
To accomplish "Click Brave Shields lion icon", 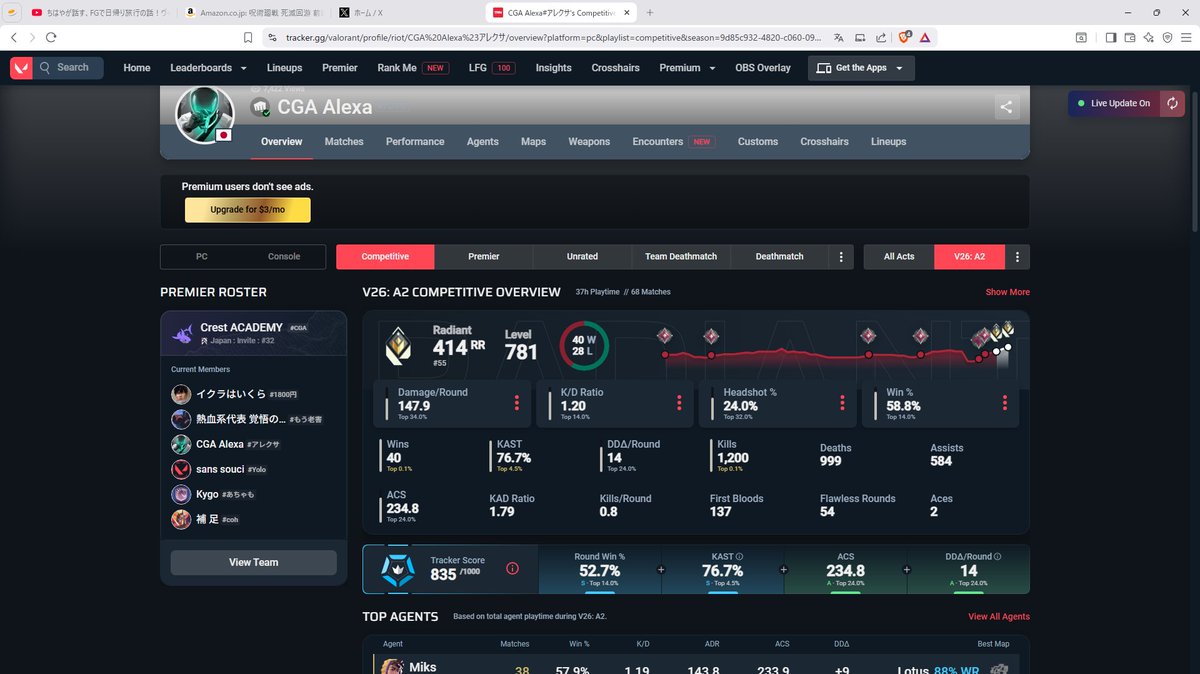I will point(904,37).
